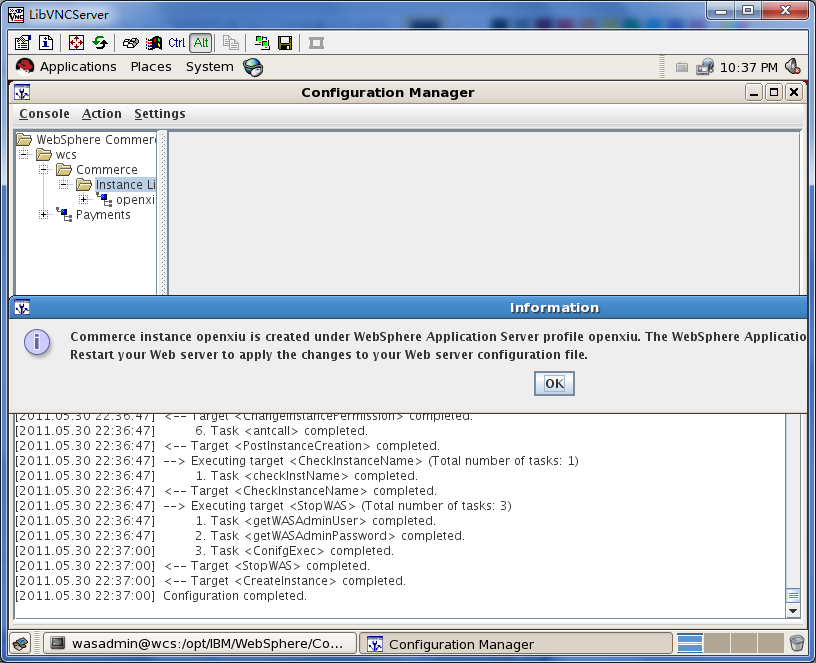This screenshot has height=663, width=816.
Task: Collapse the Commerce tree node
Action: pos(44,170)
